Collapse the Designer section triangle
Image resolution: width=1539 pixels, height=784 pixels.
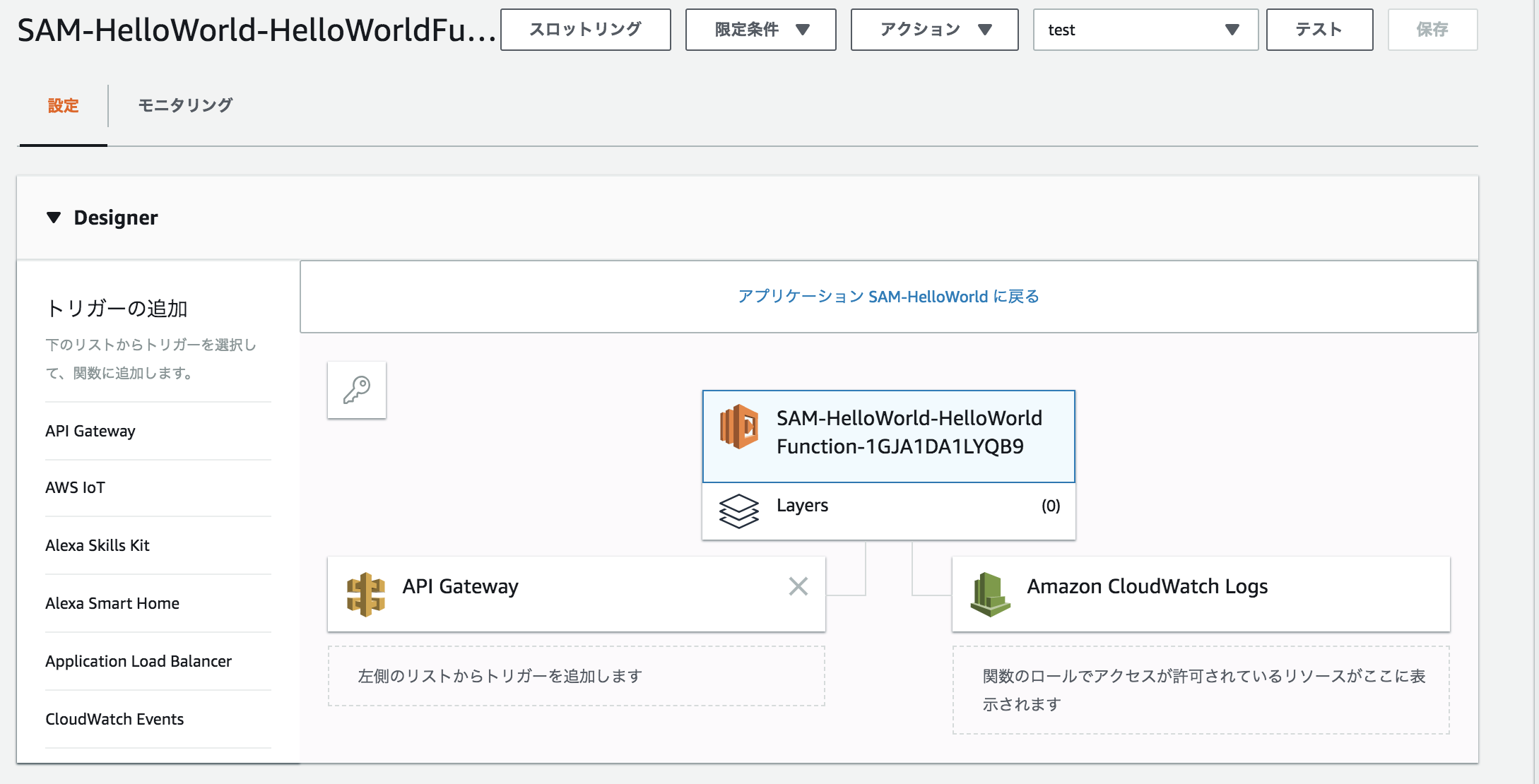54,218
